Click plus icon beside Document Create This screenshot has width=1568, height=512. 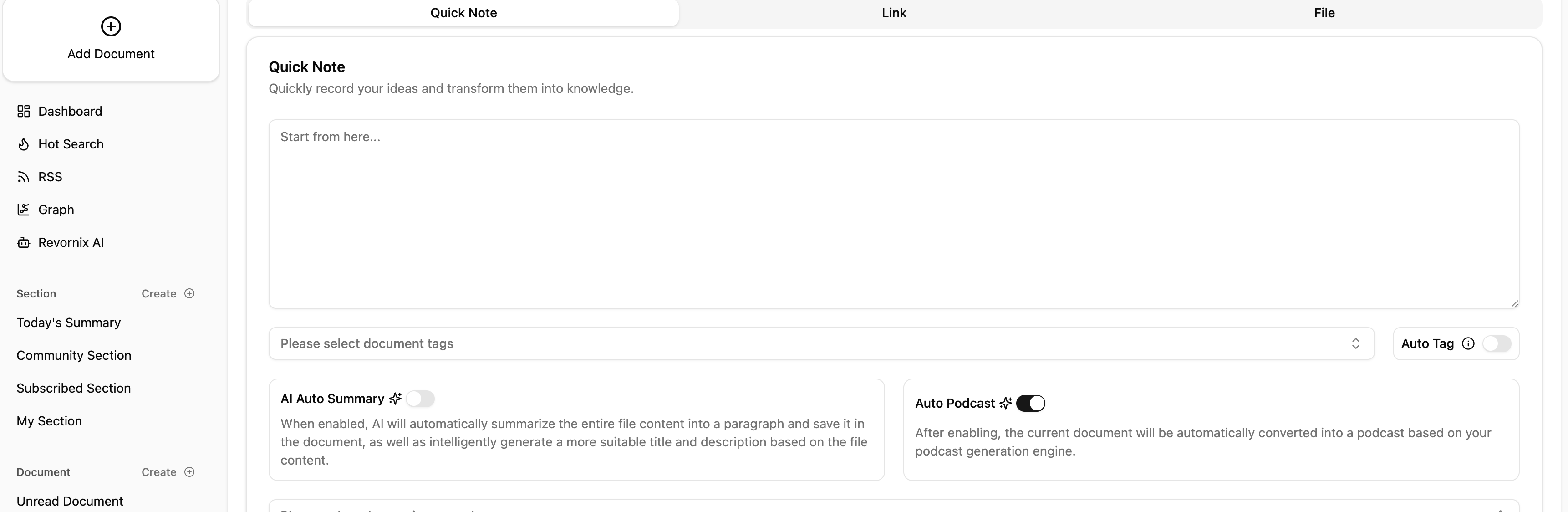pyautogui.click(x=189, y=472)
